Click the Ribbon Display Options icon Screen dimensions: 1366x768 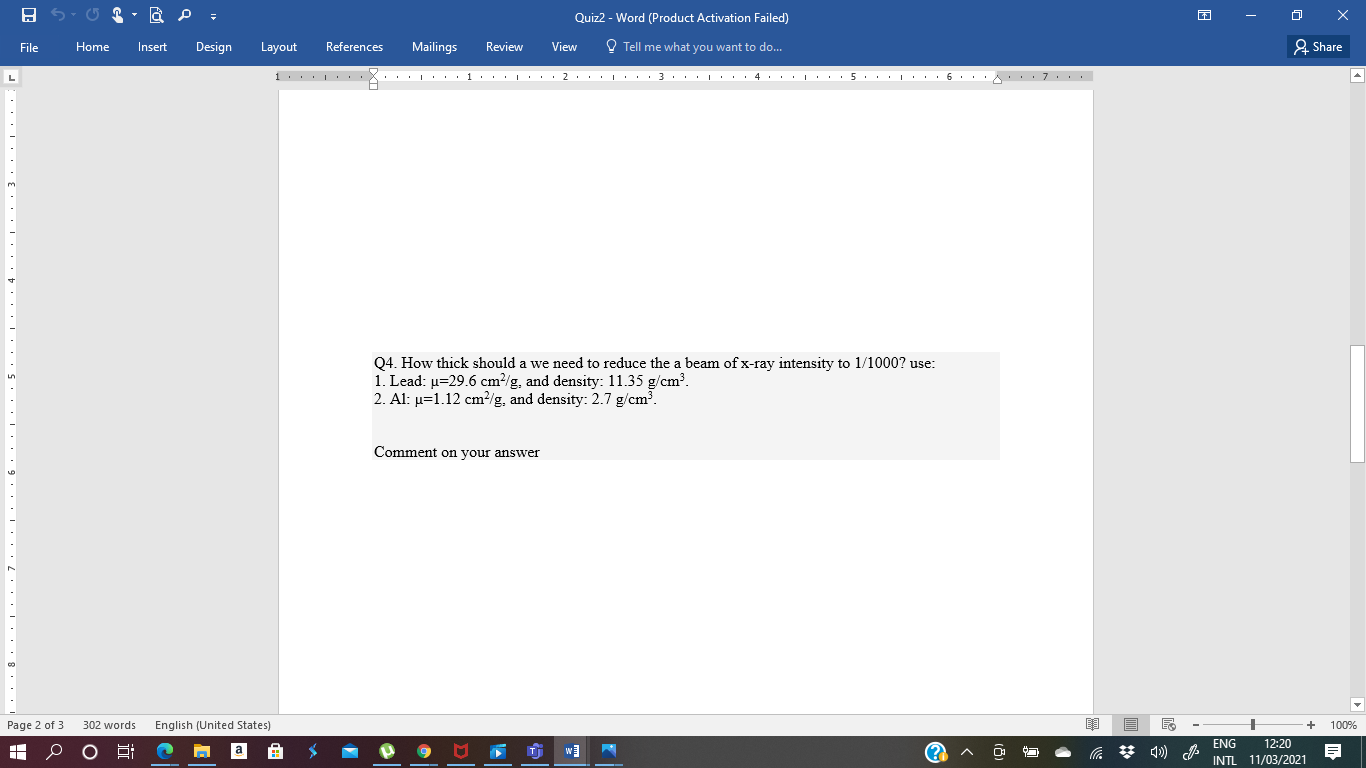click(x=1204, y=15)
